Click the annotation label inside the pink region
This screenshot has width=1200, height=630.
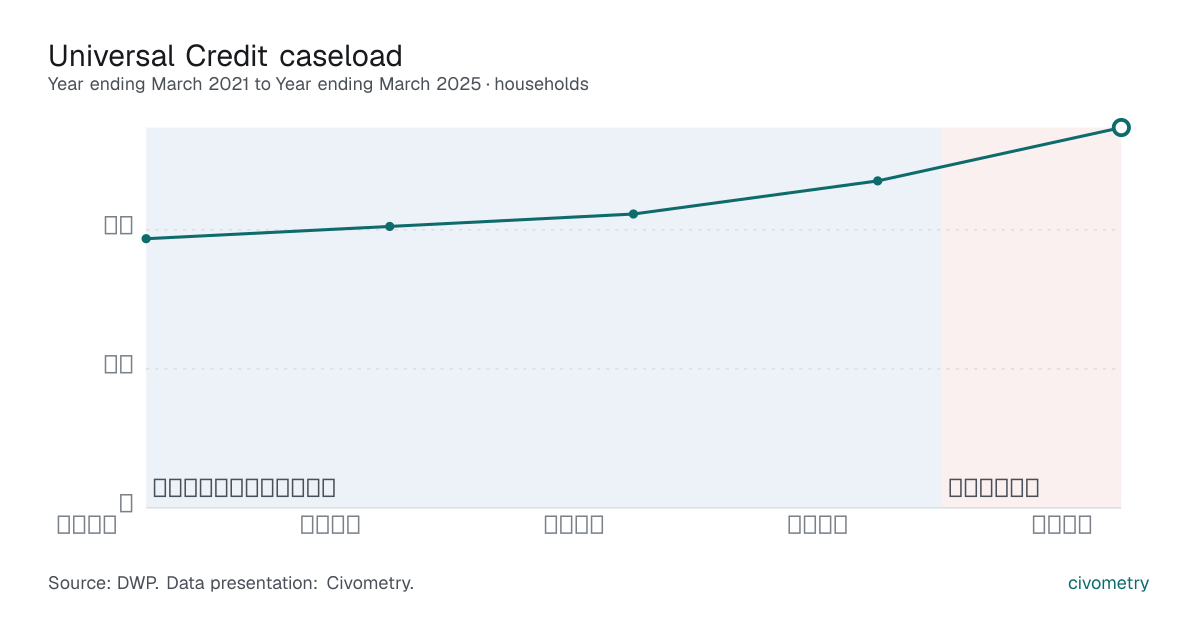[x=994, y=488]
